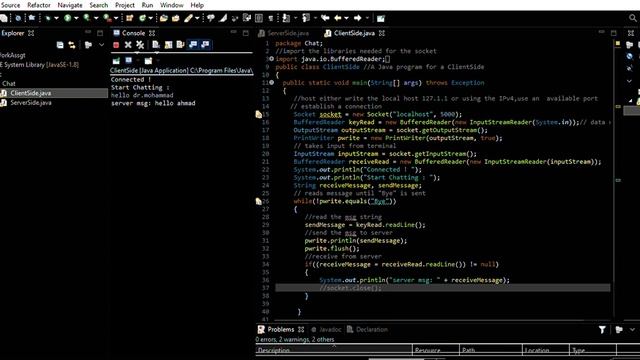The height and width of the screenshot is (360, 640).
Task: Click the Description column header in Problems
Action: pyautogui.click(x=334, y=350)
